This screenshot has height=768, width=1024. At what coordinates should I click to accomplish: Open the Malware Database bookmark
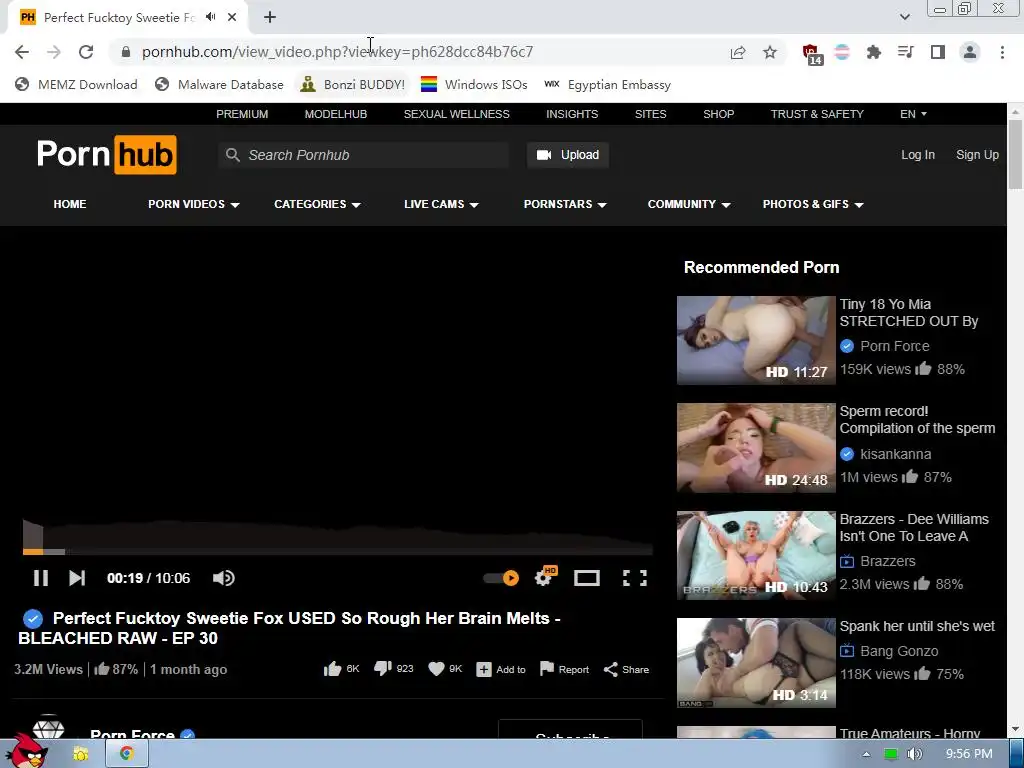point(219,84)
